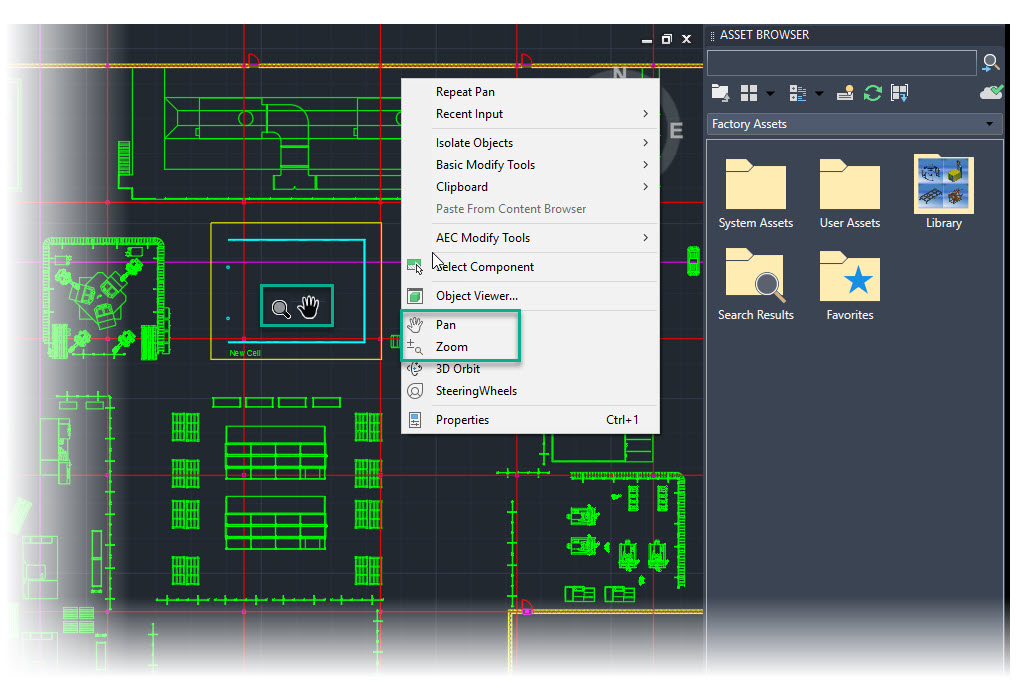
Task: Click the cloud sync status icon
Action: click(990, 91)
